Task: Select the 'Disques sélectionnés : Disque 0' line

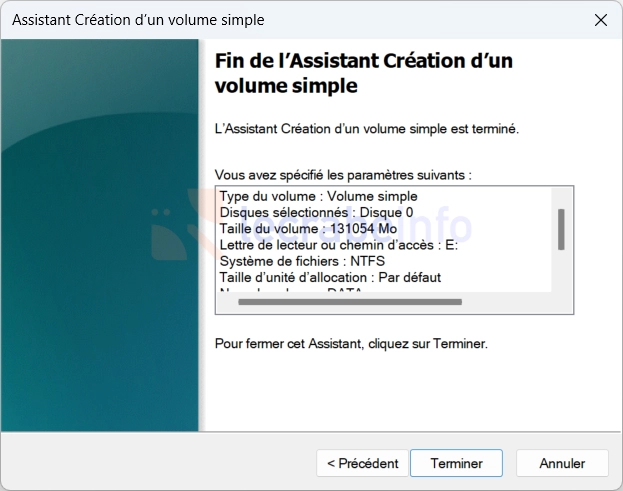Action: pos(316,212)
